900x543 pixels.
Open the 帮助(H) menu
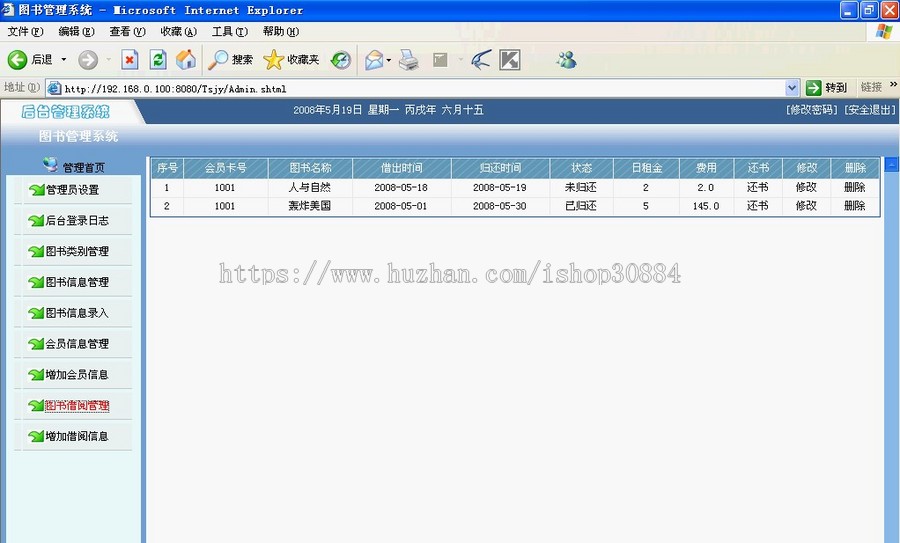tap(281, 32)
